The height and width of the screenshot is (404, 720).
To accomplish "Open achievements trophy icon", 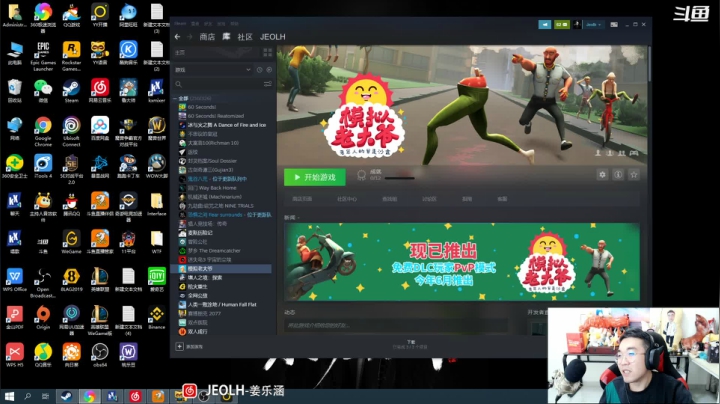I will click(361, 175).
